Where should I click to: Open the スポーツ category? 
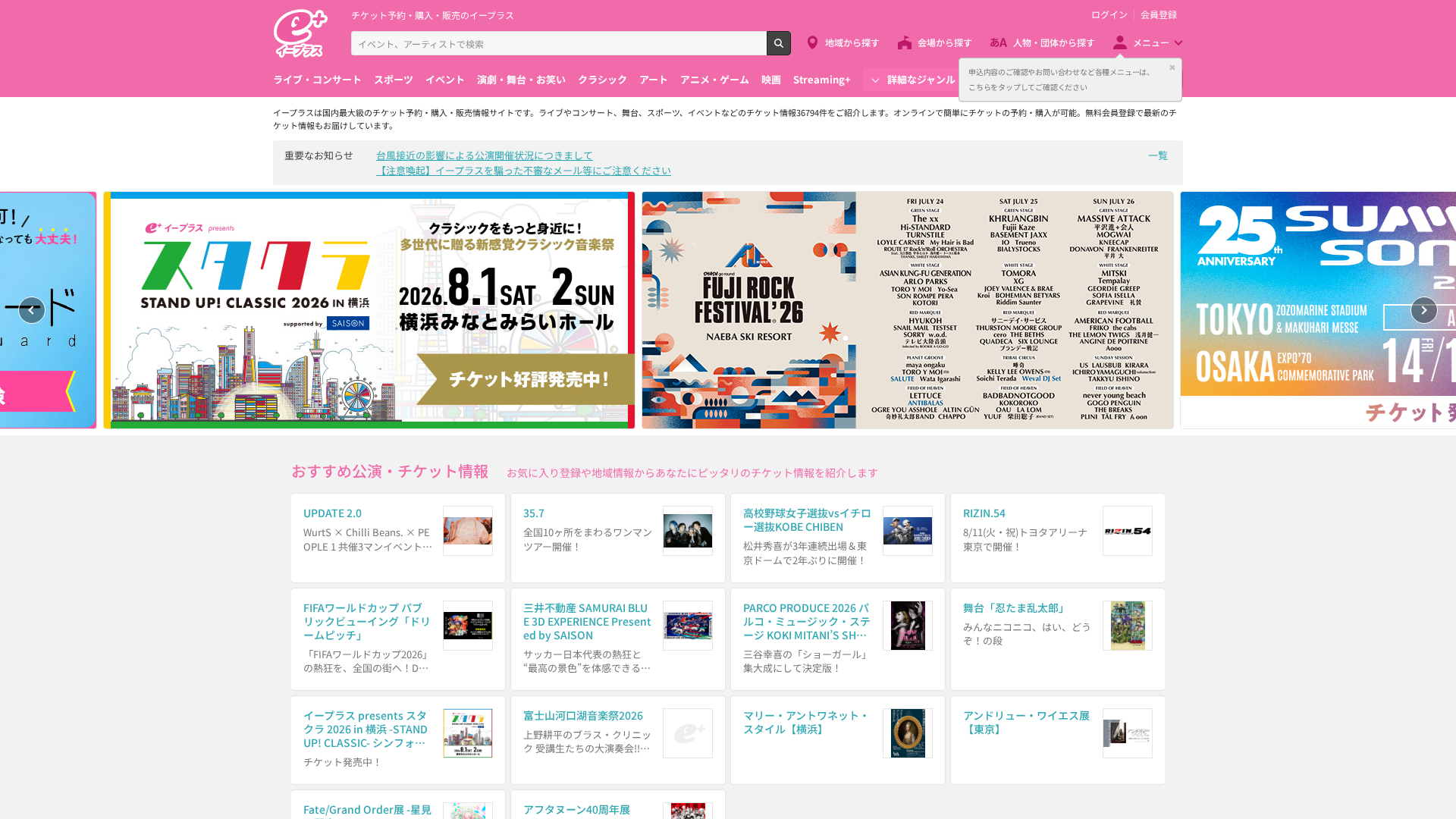(x=393, y=80)
